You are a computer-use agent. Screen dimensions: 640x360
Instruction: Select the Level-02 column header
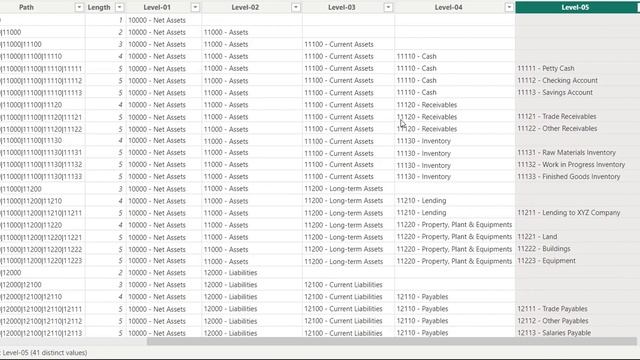tap(245, 7)
